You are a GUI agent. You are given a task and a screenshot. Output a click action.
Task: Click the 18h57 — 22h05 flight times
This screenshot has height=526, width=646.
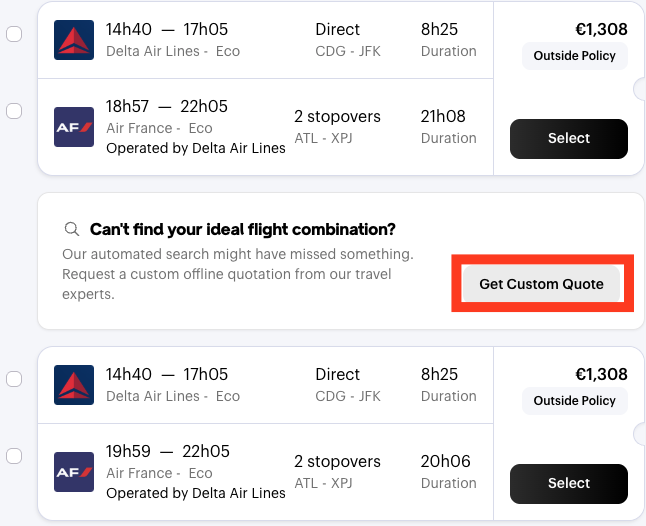(x=167, y=107)
